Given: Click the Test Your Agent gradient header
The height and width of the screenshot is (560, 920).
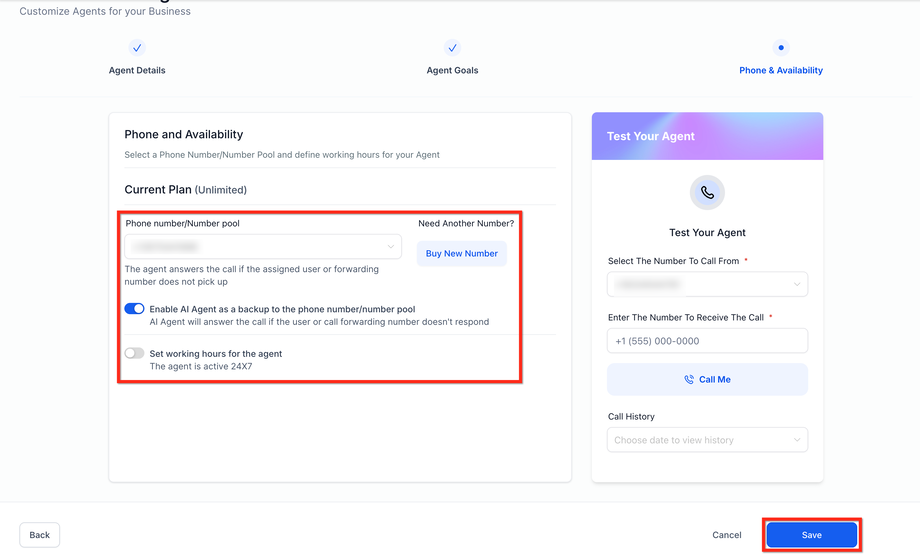Looking at the screenshot, I should [707, 136].
